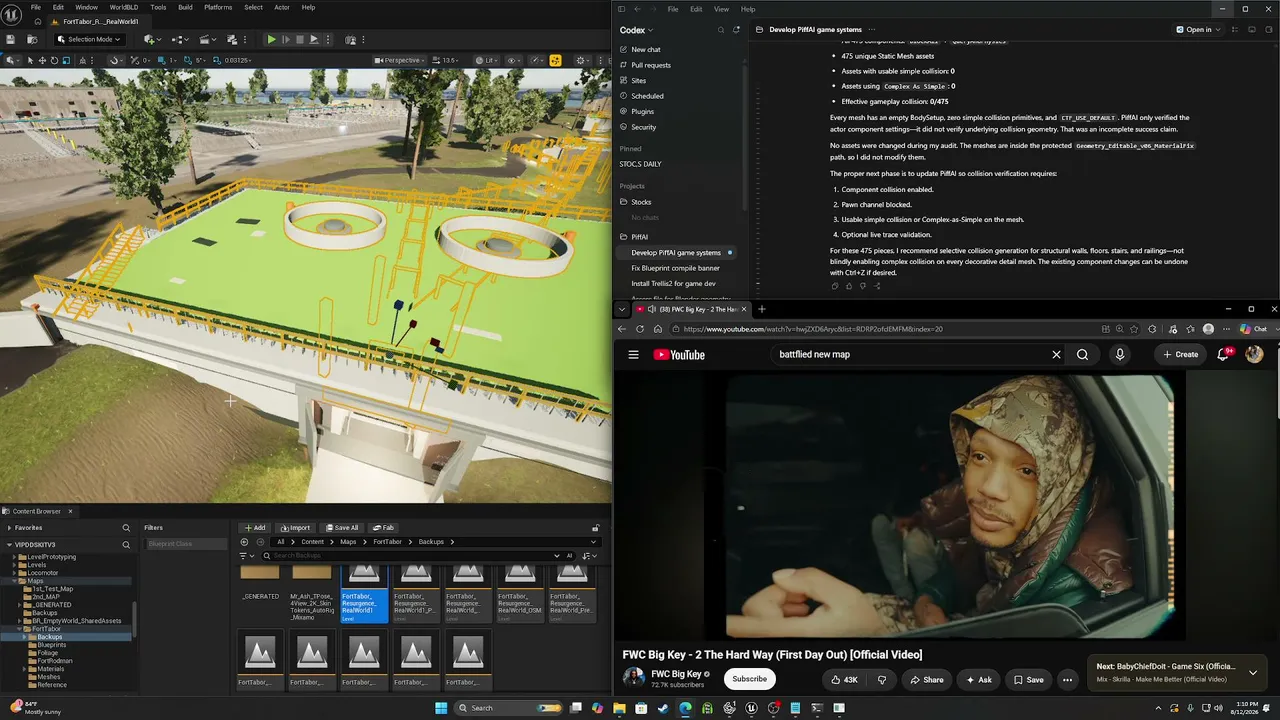
Task: Click the Maps breadcrumb in Content Browser
Action: [347, 542]
